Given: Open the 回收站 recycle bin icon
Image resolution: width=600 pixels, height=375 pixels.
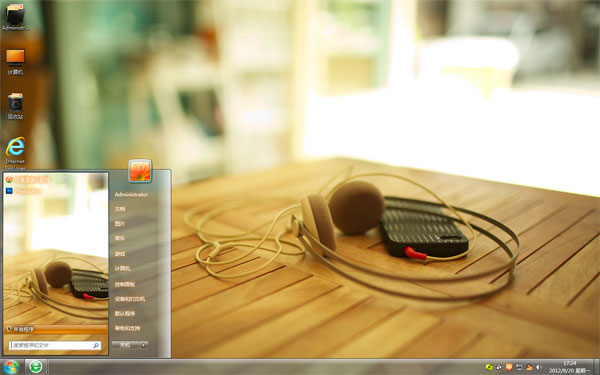Looking at the screenshot, I should coord(15,106).
